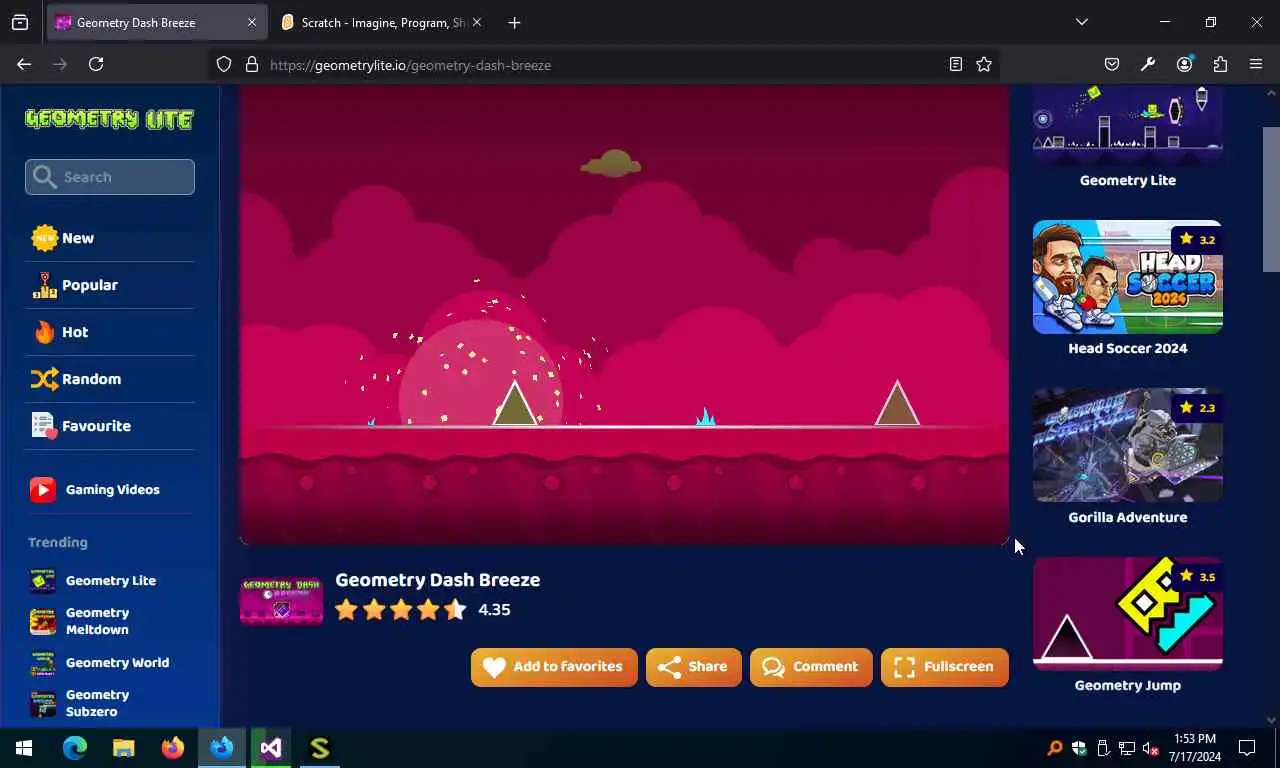Bookmark this page with the star icon
This screenshot has height=768, width=1280.
coord(984,64)
